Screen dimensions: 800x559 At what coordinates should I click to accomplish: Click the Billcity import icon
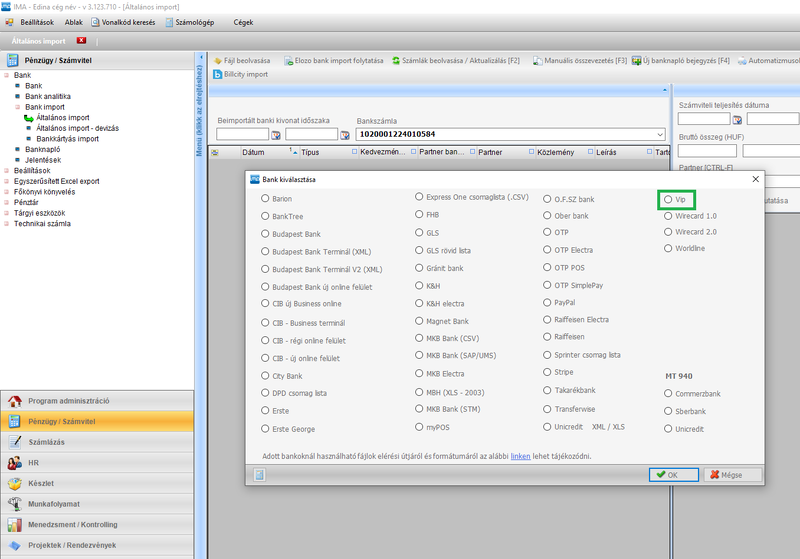tap(217, 74)
